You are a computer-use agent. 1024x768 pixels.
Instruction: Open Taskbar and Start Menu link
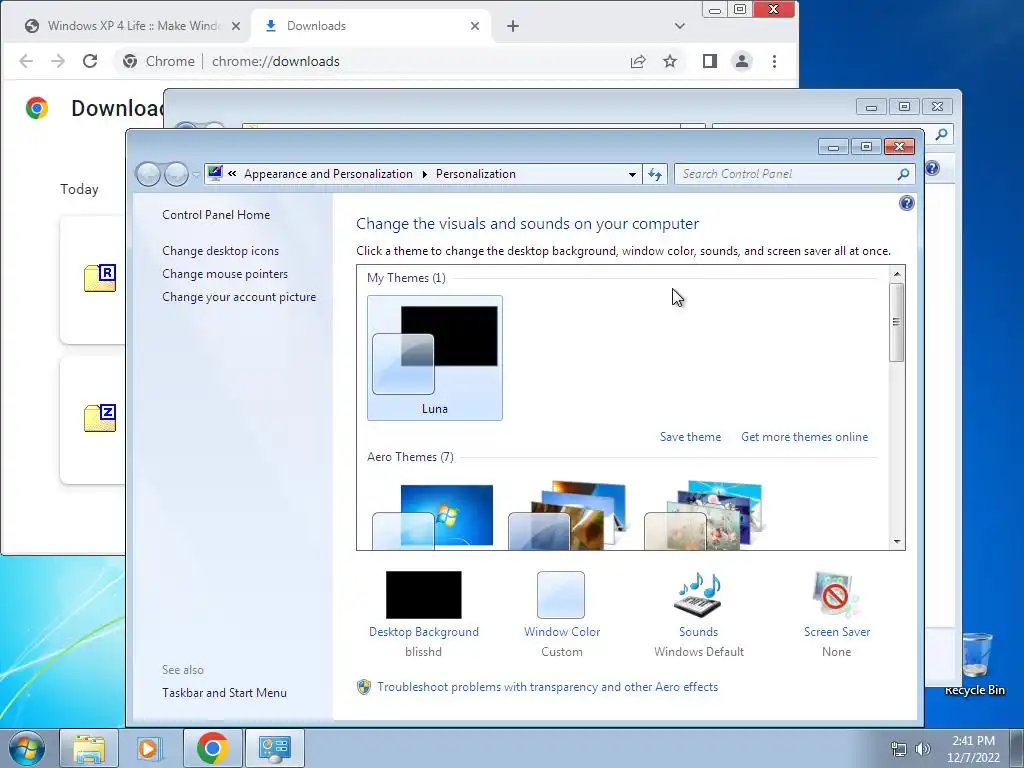click(x=225, y=693)
